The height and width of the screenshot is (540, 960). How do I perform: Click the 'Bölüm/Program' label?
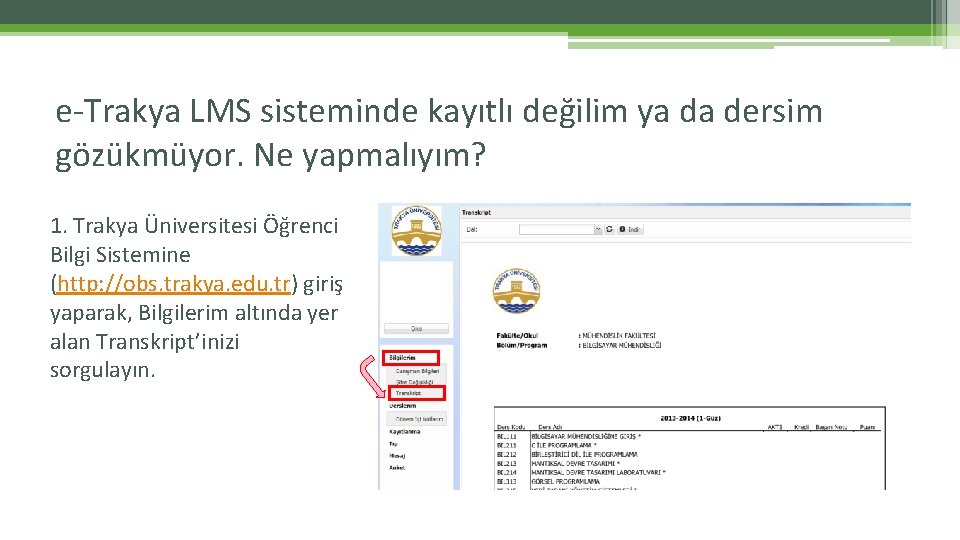[x=522, y=345]
